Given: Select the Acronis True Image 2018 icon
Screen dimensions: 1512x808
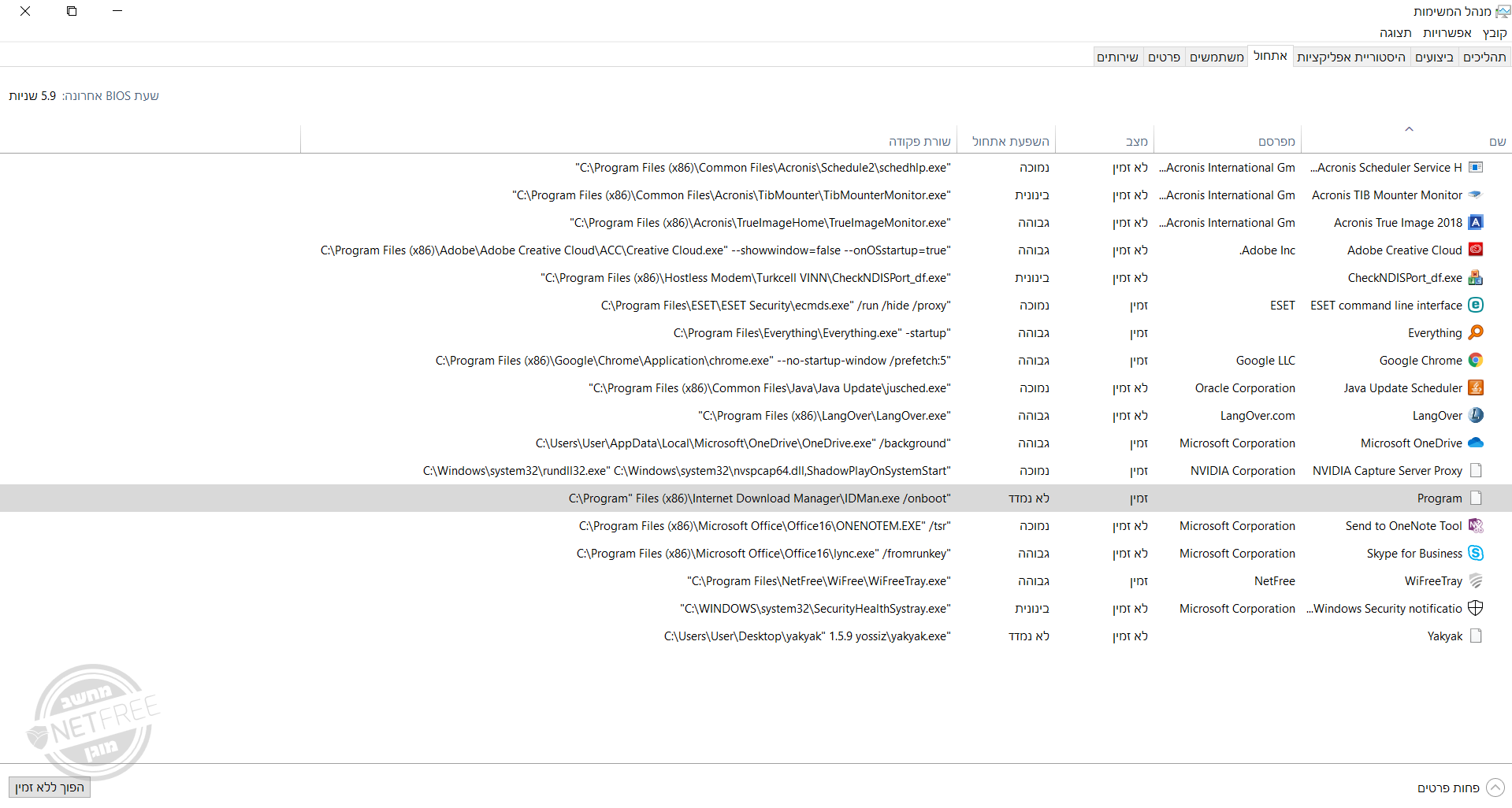Looking at the screenshot, I should [x=1476, y=223].
